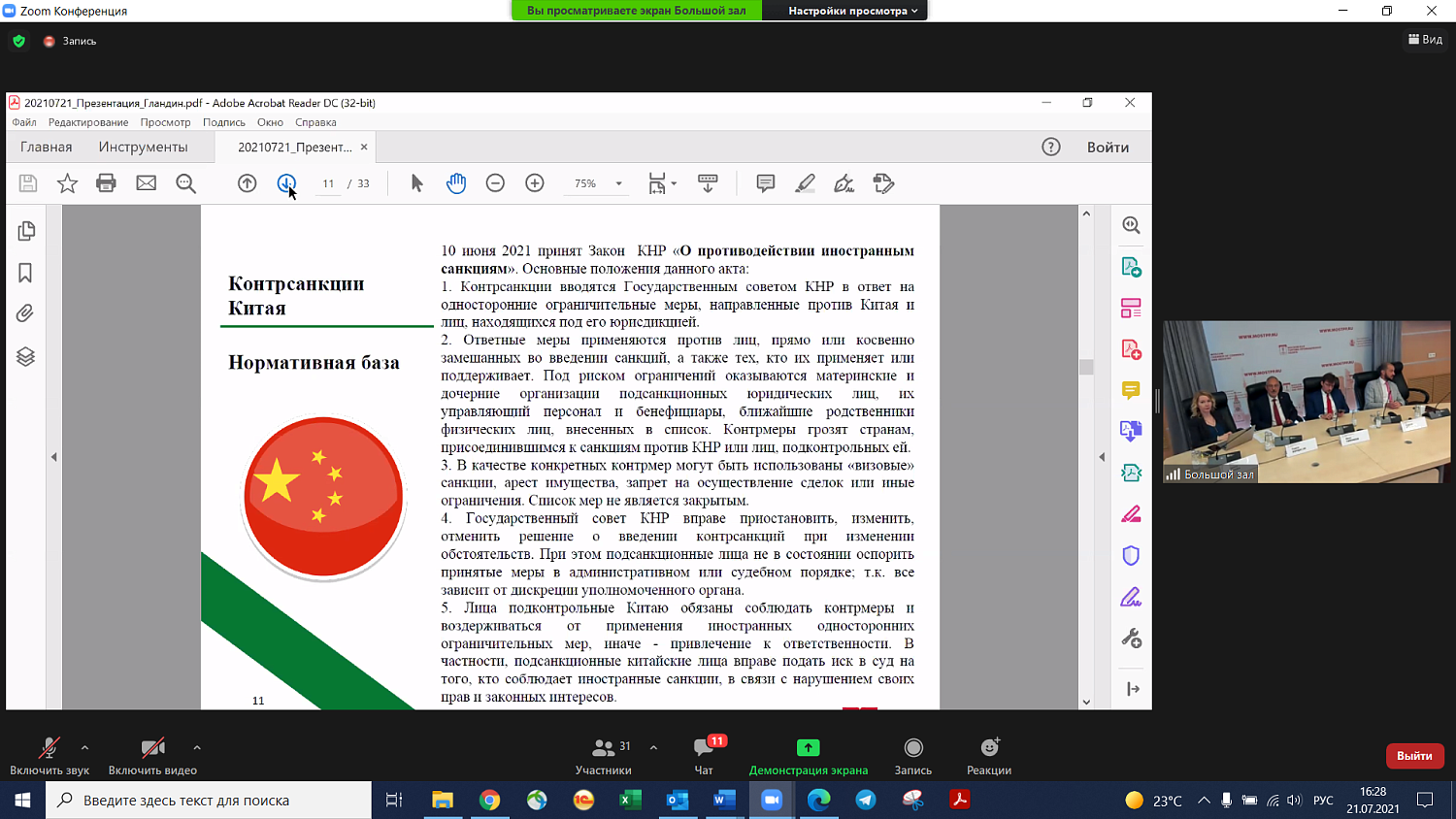Click the vertical scrollbar thumb of the PDF
The width and height of the screenshot is (1456, 819).
(x=1086, y=367)
